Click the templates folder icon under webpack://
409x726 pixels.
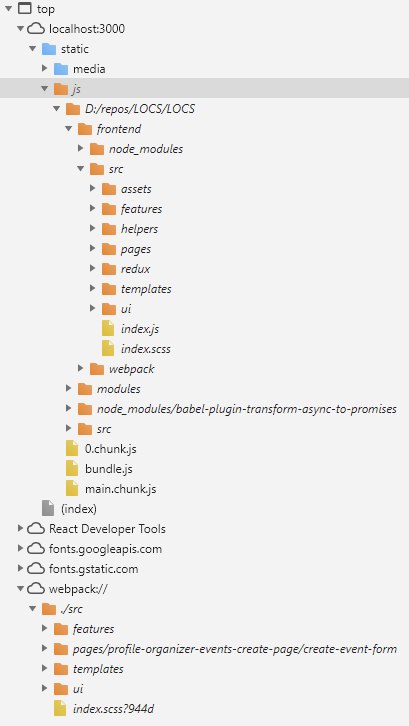click(x=61, y=669)
